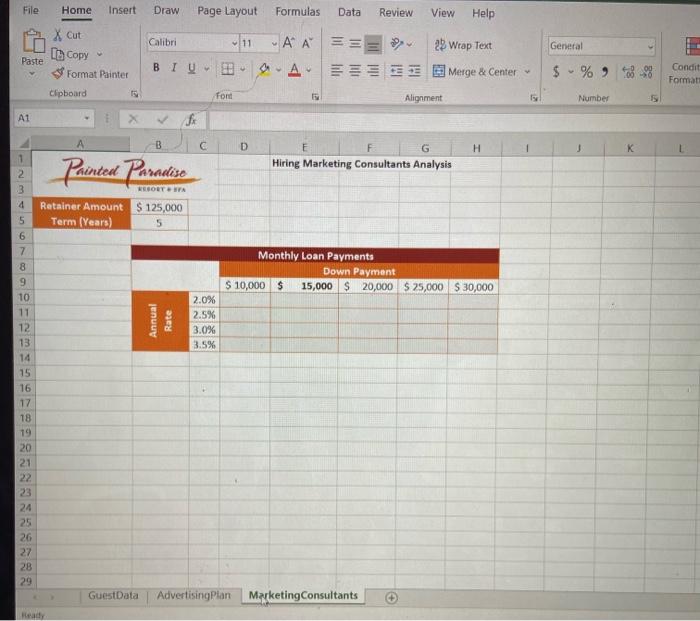The image size is (700, 621).
Task: Click the Copy icon
Action: 58,54
